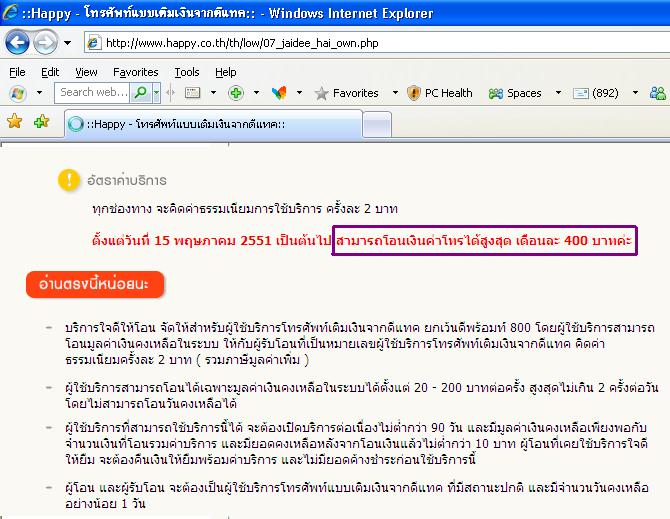This screenshot has height=519, width=670.
Task: Click the MSN butterfly icon
Action: point(279,93)
